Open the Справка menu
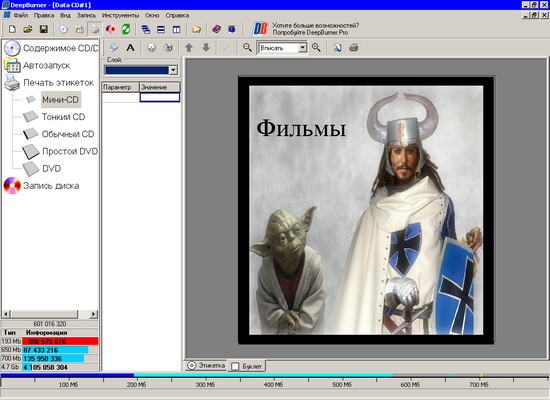550x400 pixels. tap(177, 15)
